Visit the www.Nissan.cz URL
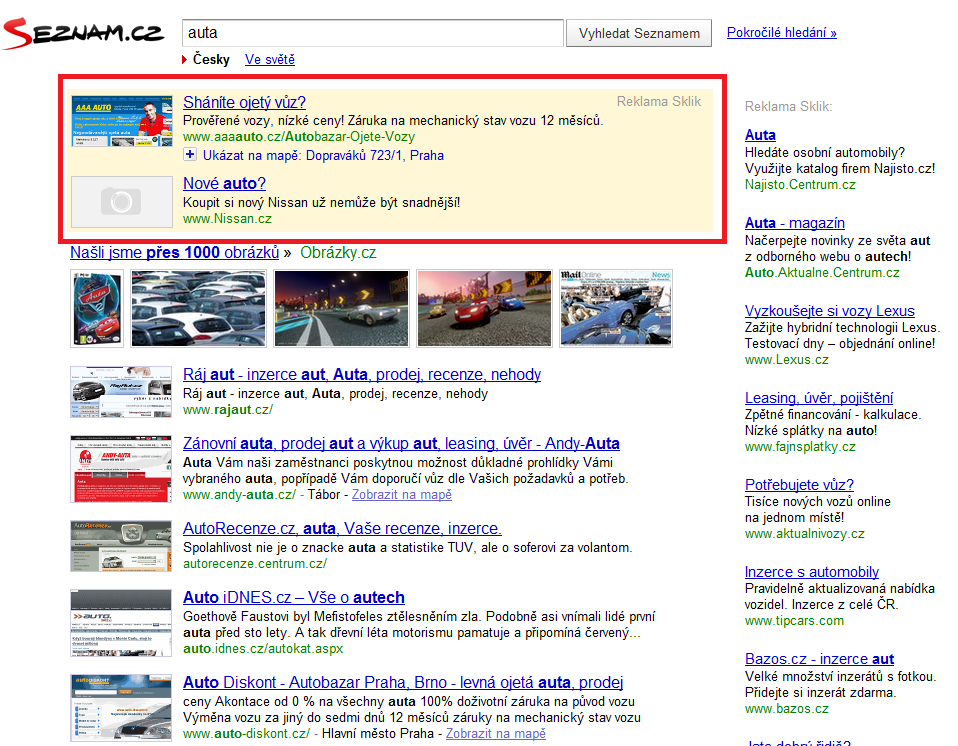 (227, 219)
